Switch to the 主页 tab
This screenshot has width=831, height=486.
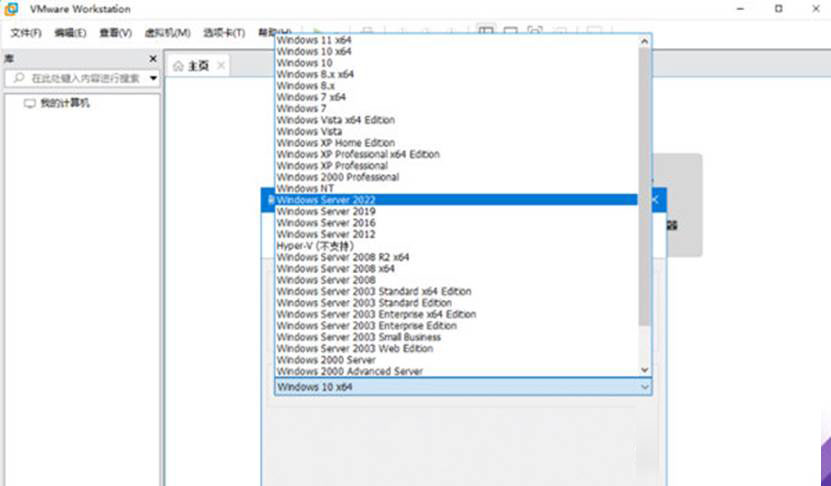point(198,66)
